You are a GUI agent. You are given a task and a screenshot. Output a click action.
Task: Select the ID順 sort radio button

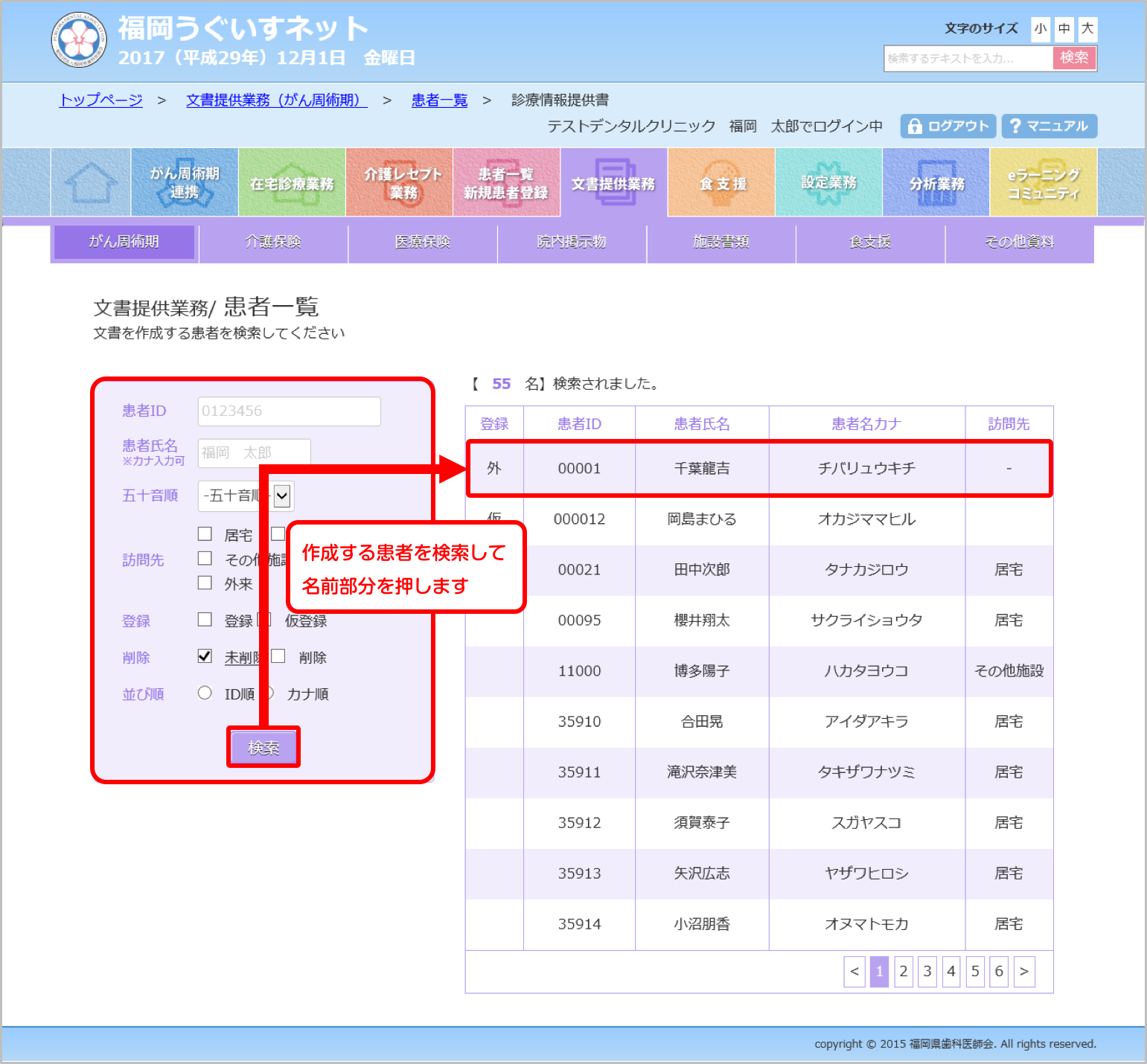click(x=205, y=693)
